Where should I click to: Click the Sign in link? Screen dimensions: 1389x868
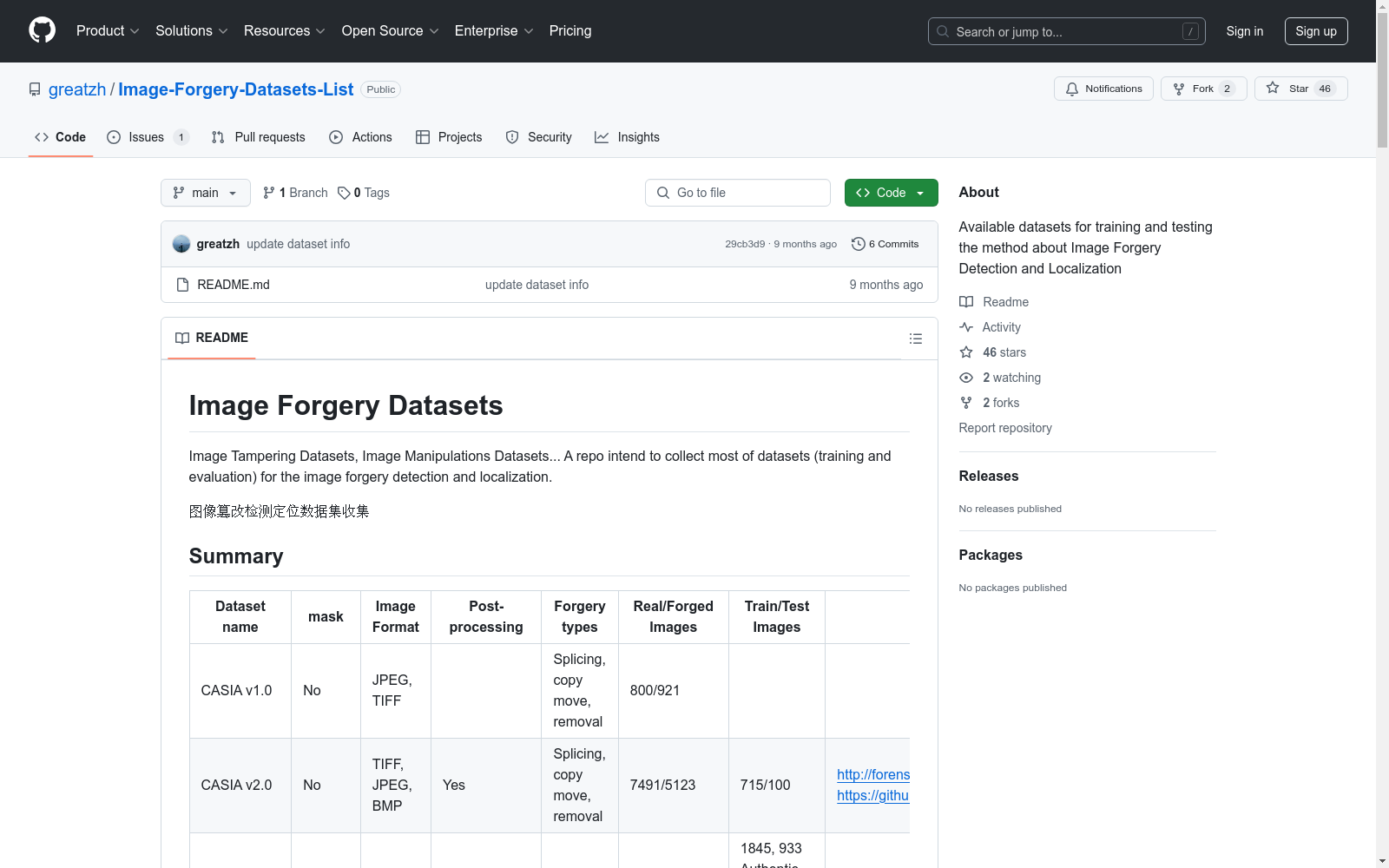[x=1245, y=31]
